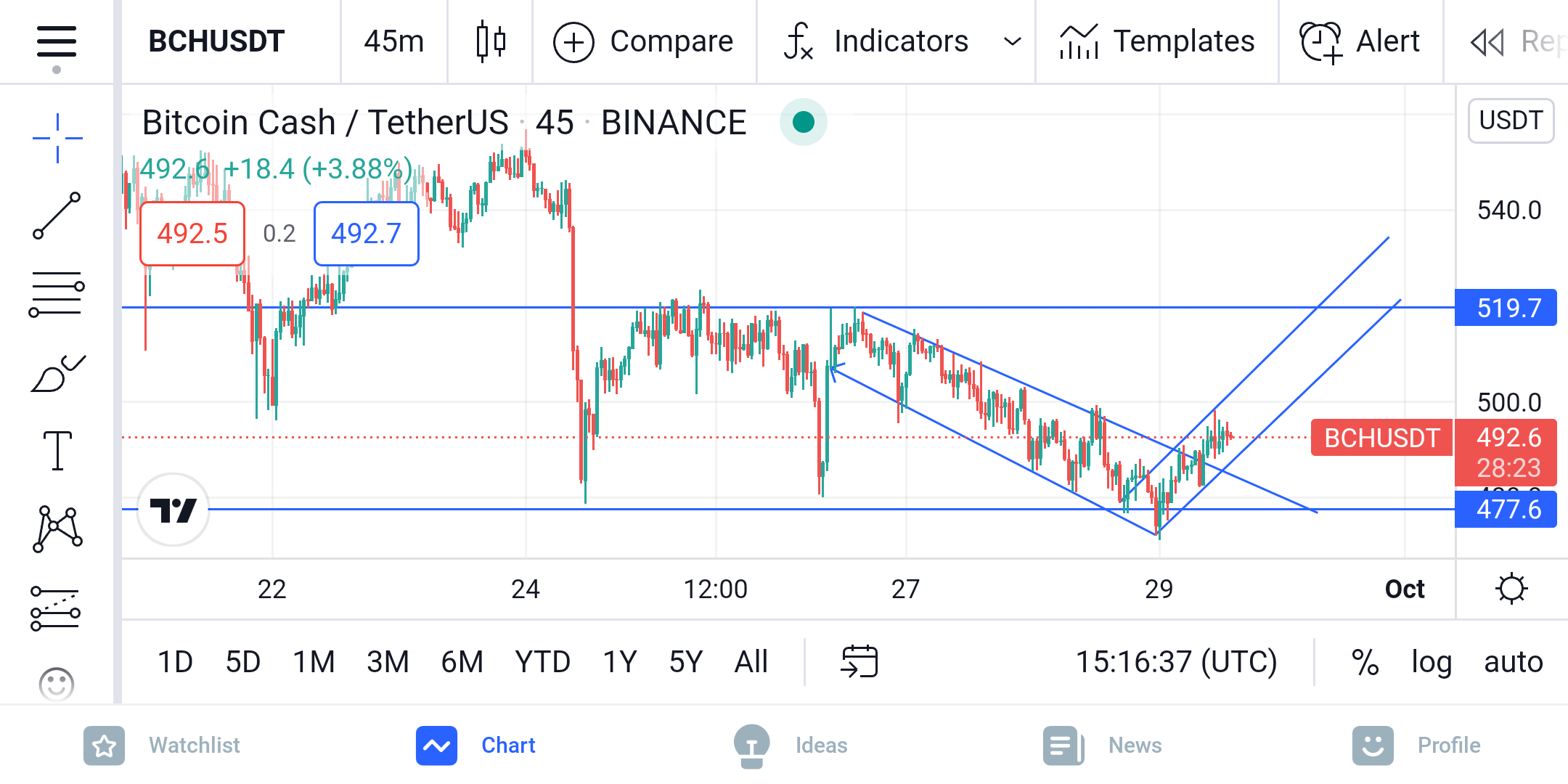Open the chart settings gear
The image size is (1568, 784).
pos(1511,589)
